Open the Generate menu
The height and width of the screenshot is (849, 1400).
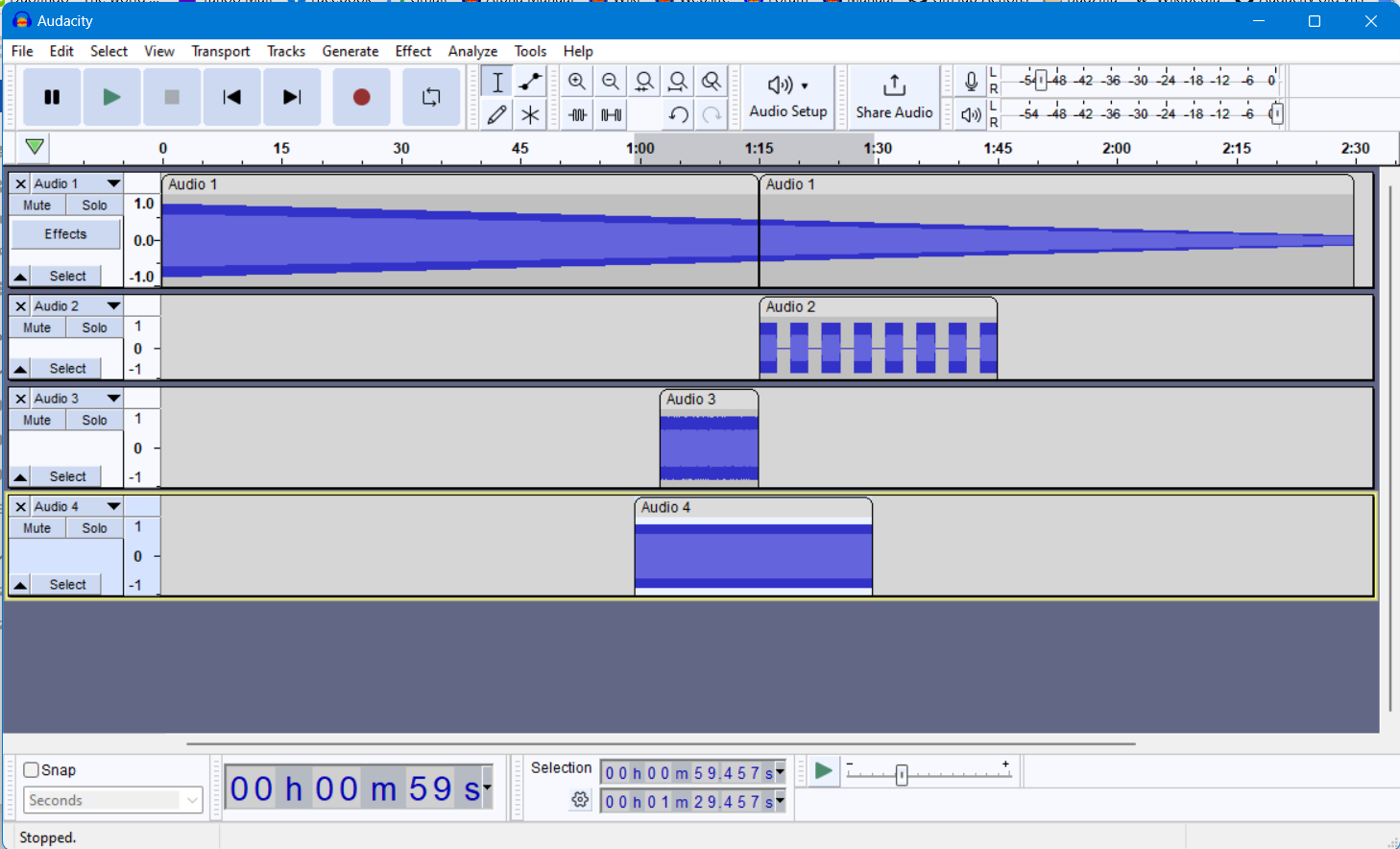click(350, 51)
